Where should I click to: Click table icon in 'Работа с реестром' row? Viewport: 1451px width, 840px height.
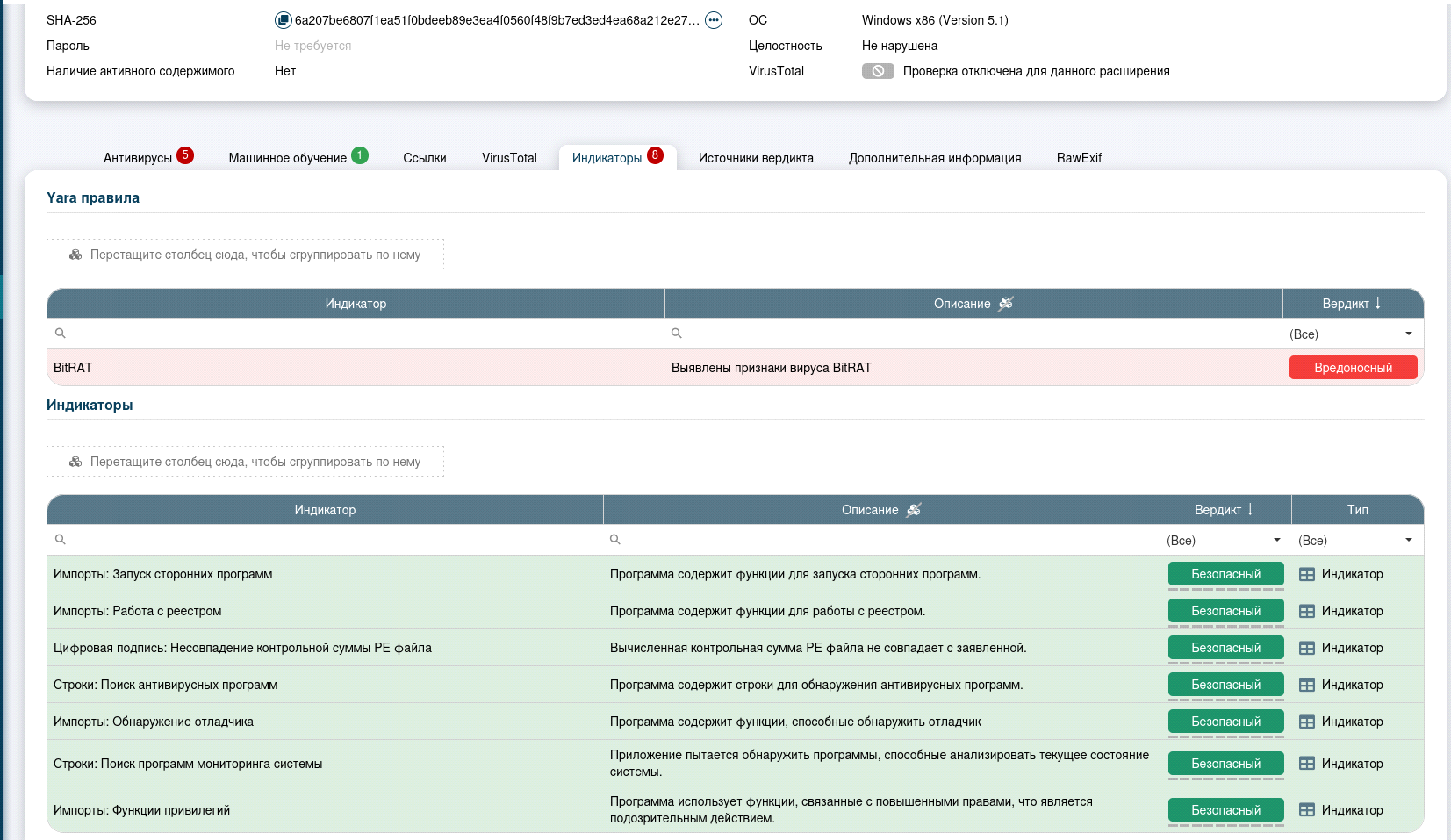[x=1306, y=611]
